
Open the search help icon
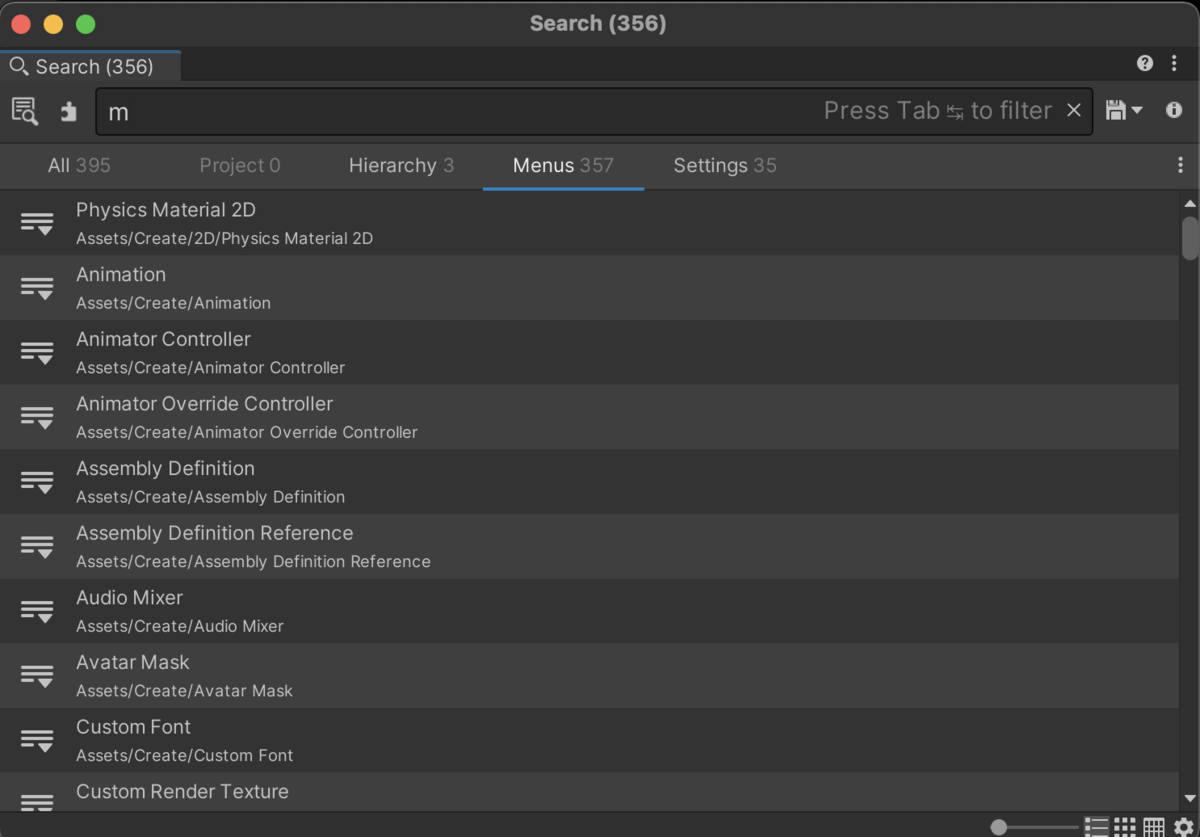1145,63
